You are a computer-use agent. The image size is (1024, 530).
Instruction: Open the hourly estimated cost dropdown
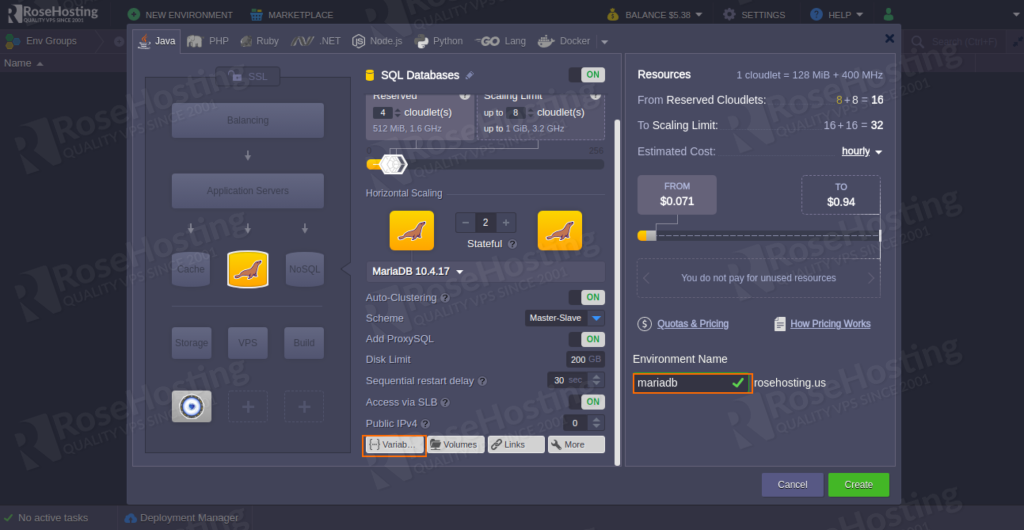(x=862, y=152)
